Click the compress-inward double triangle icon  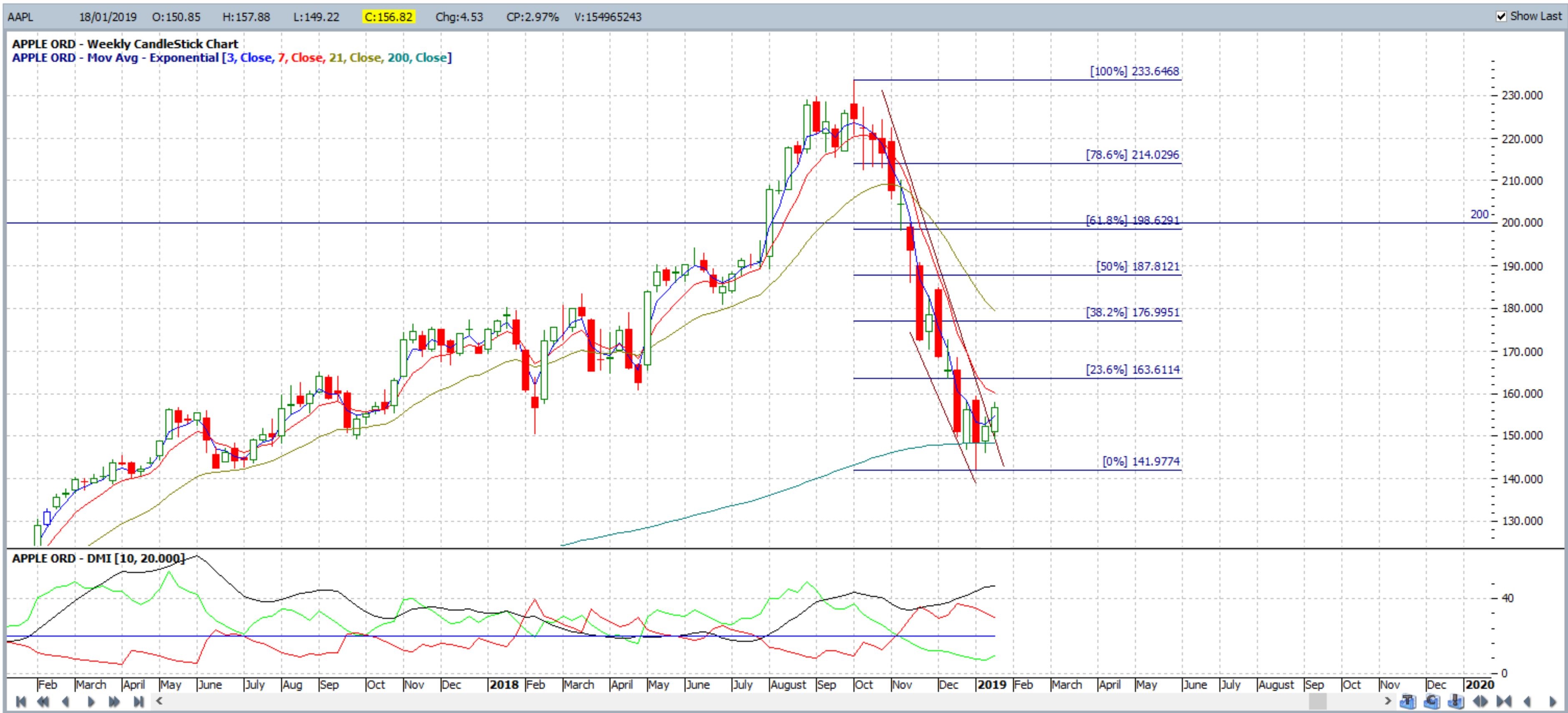[1503, 701]
